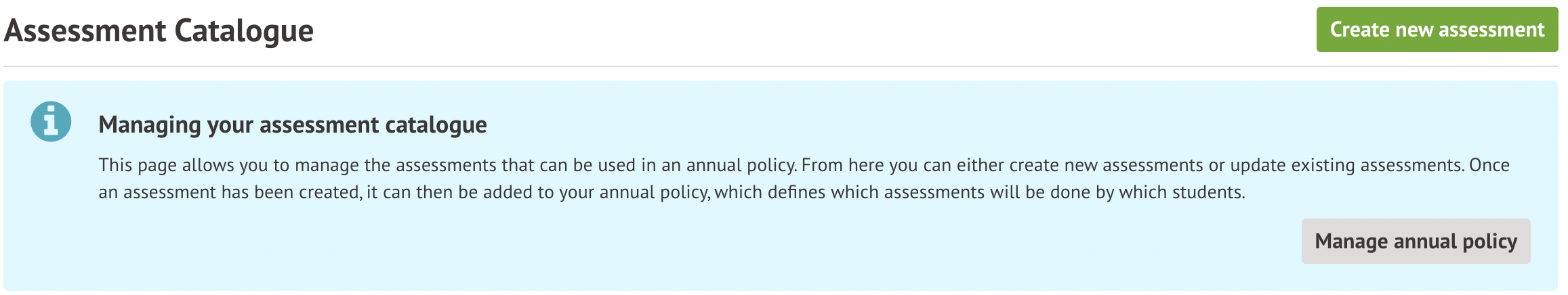Image resolution: width=1568 pixels, height=295 pixels.
Task: Open Manage annual policy
Action: 1416,242
